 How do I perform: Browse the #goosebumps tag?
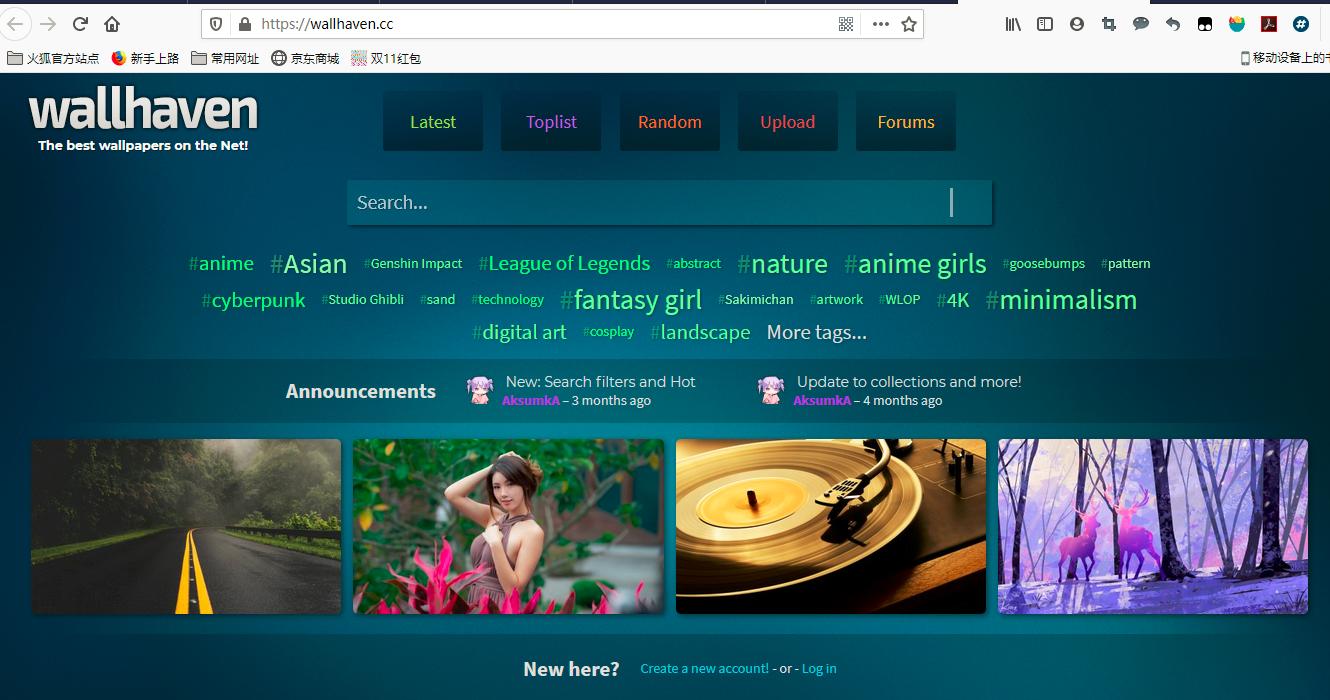[x=1044, y=264]
